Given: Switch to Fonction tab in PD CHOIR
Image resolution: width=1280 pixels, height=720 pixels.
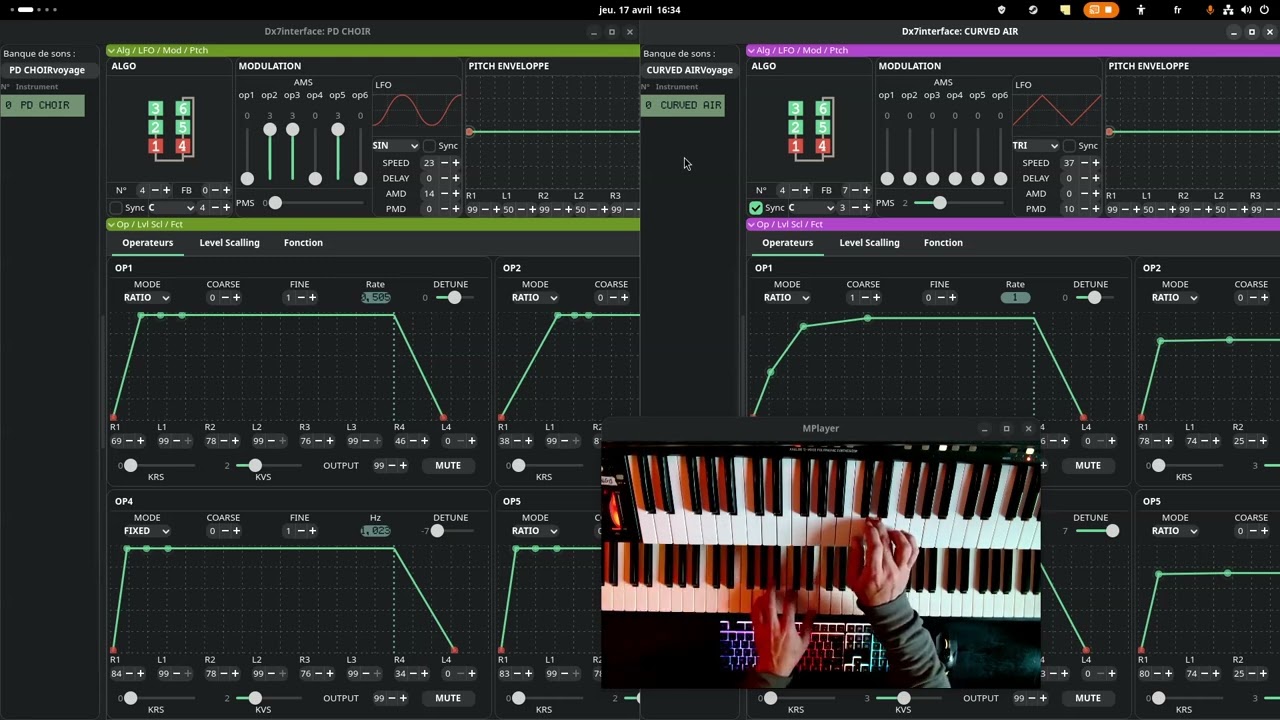Looking at the screenshot, I should (x=303, y=243).
